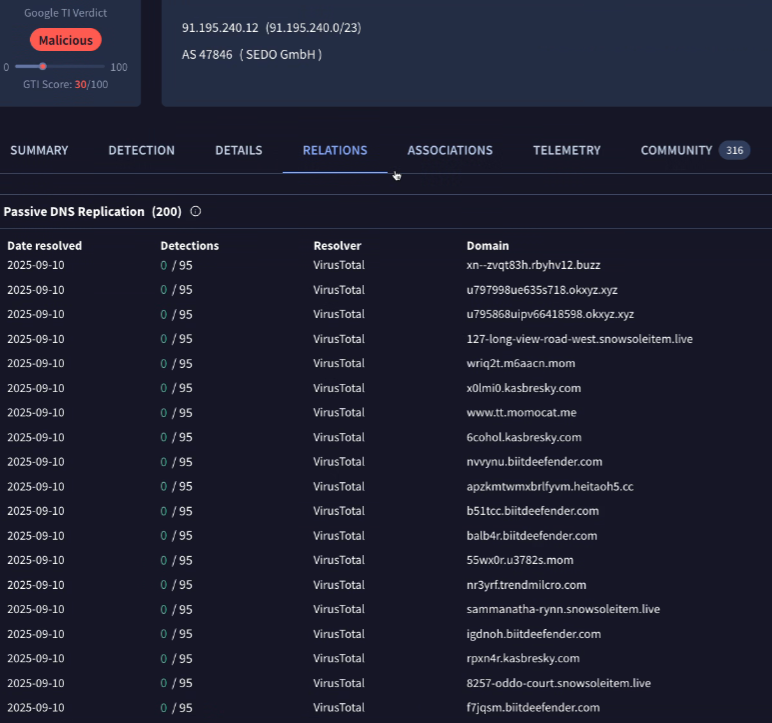Open domain xn--zvqt83h.rbyhv12.buzz
Image resolution: width=772 pixels, height=723 pixels.
pos(533,265)
